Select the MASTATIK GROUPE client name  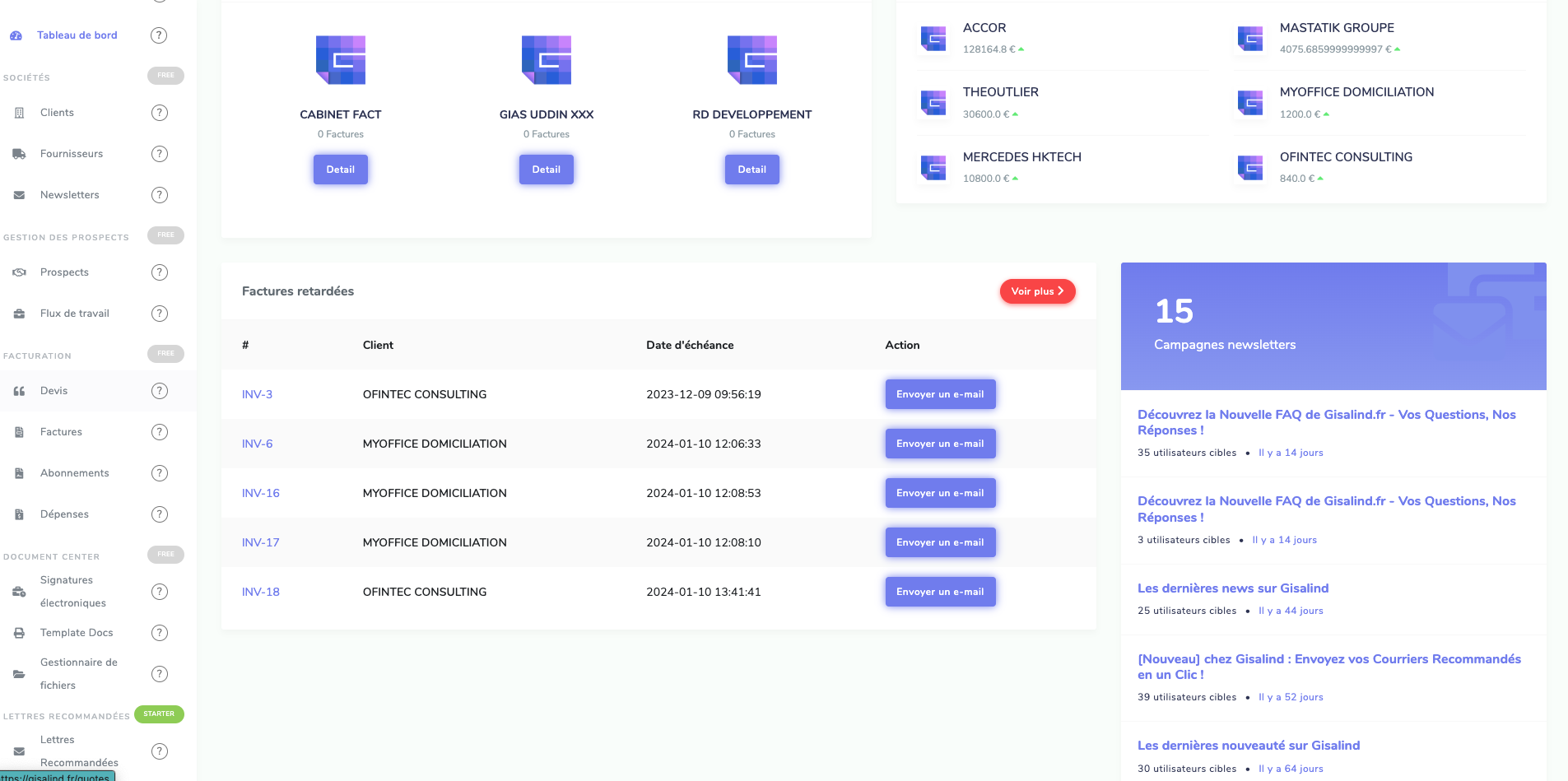tap(1337, 28)
